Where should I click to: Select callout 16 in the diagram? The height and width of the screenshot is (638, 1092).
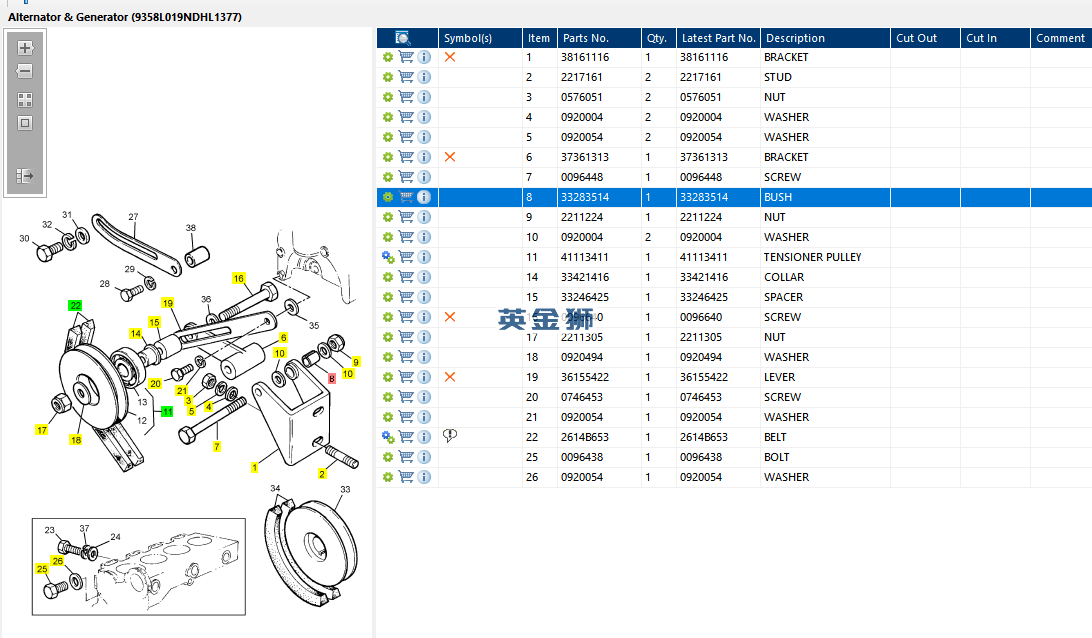coord(239,279)
